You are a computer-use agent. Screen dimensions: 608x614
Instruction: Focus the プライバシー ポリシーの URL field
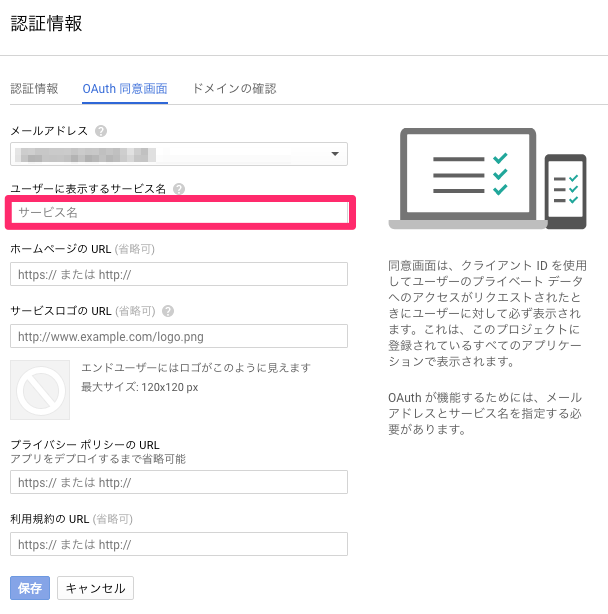179,482
